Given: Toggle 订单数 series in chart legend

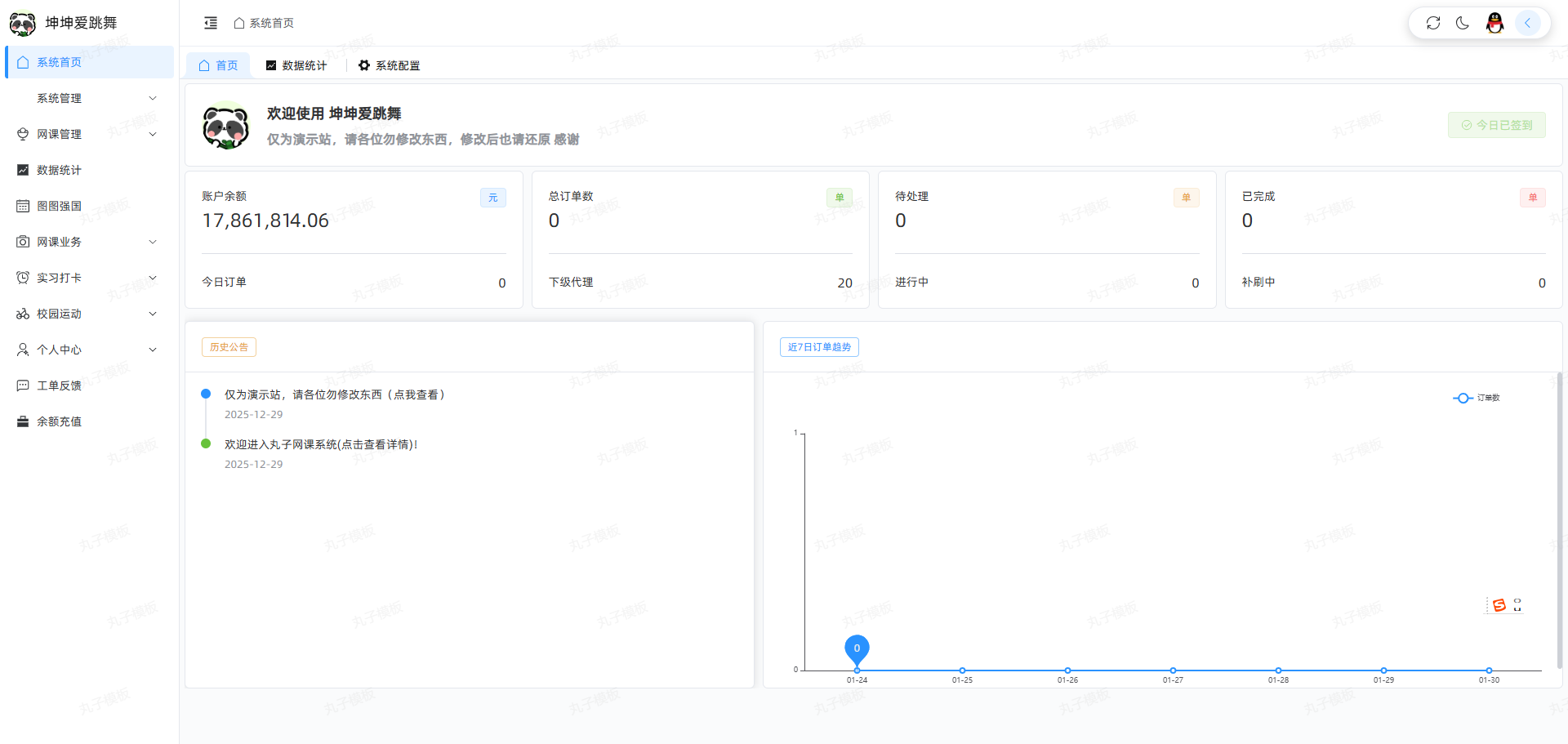Looking at the screenshot, I should click(x=1477, y=398).
